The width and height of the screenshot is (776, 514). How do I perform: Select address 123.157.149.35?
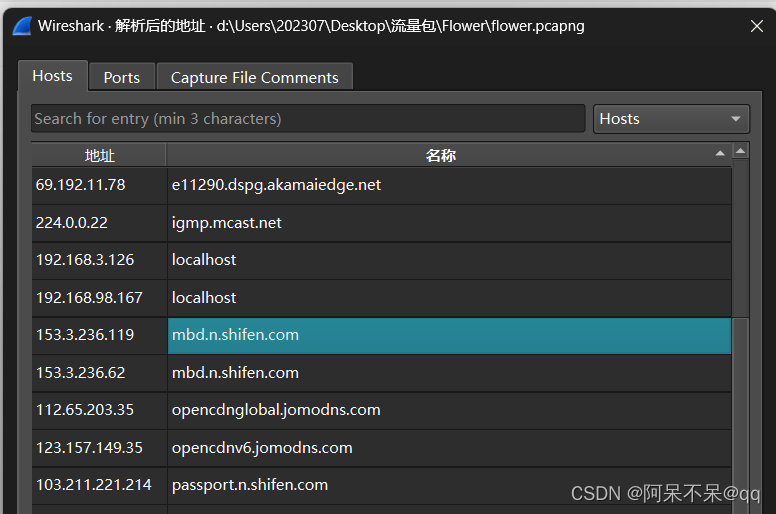click(x=99, y=448)
